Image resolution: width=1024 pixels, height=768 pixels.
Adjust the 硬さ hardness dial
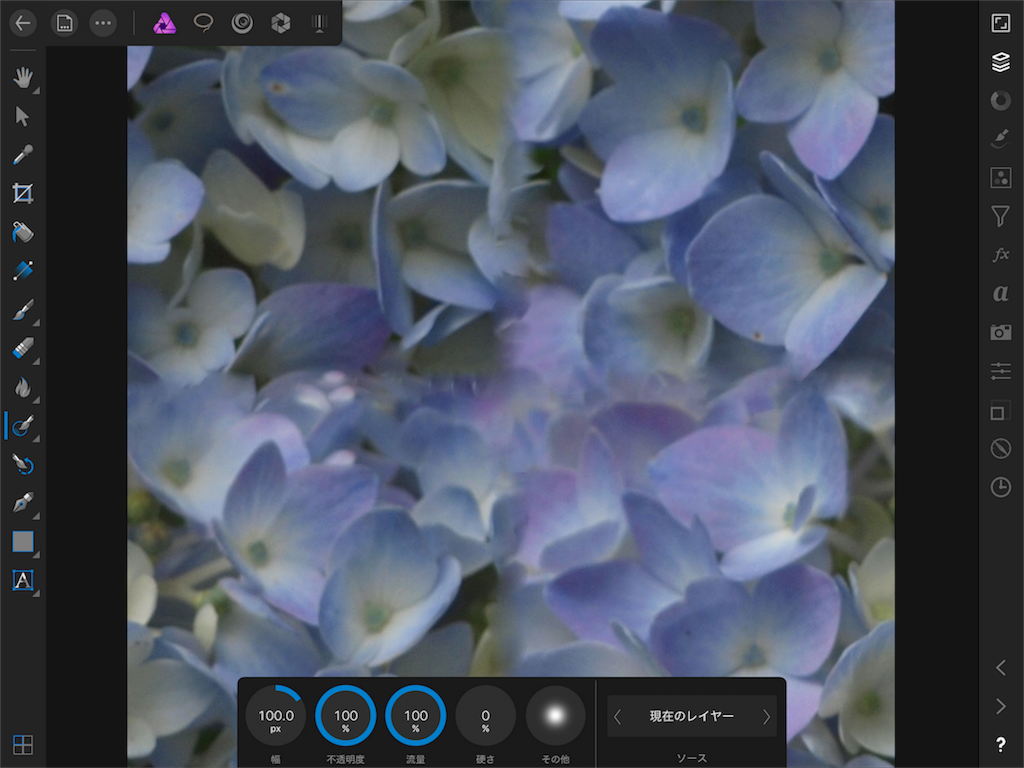(x=485, y=716)
